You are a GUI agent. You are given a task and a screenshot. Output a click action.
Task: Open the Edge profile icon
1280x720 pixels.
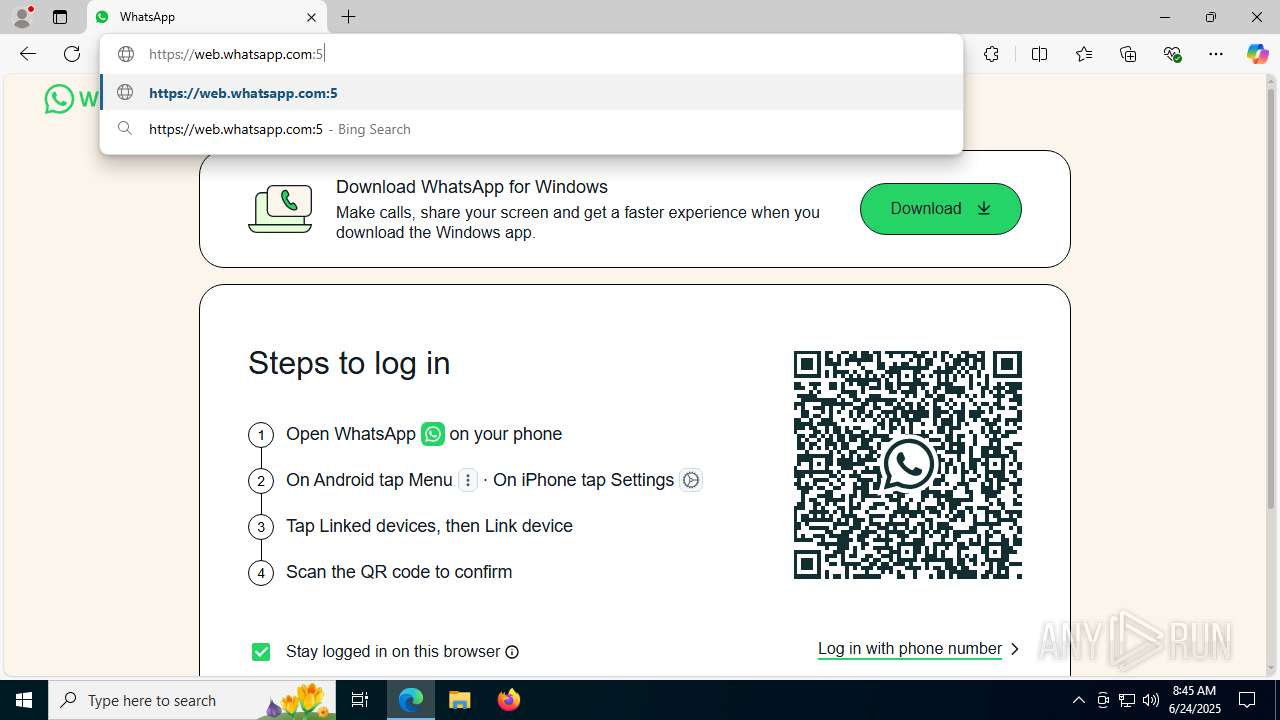click(x=22, y=17)
